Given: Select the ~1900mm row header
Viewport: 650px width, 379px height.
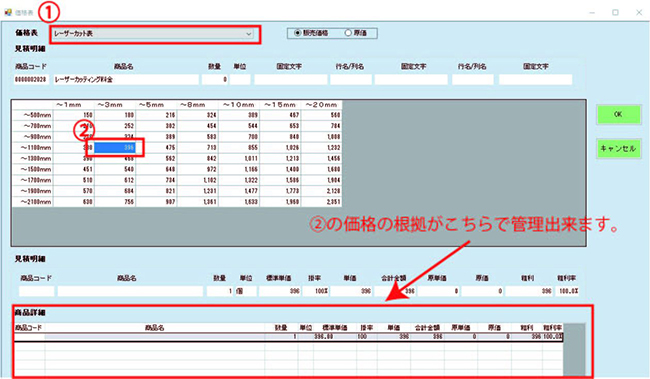Looking at the screenshot, I should point(33,191).
